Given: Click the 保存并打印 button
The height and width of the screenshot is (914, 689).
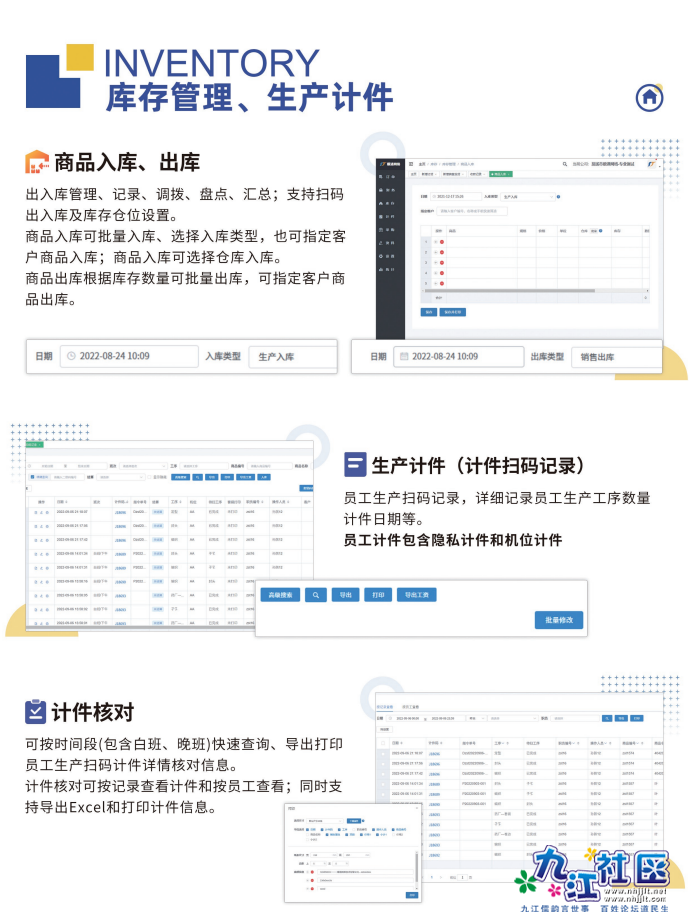Looking at the screenshot, I should point(452,312).
